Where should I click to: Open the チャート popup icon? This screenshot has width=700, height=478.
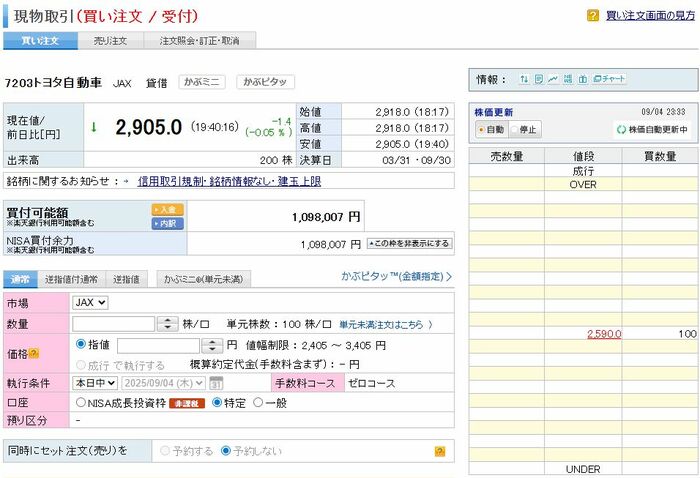pyautogui.click(x=609, y=79)
